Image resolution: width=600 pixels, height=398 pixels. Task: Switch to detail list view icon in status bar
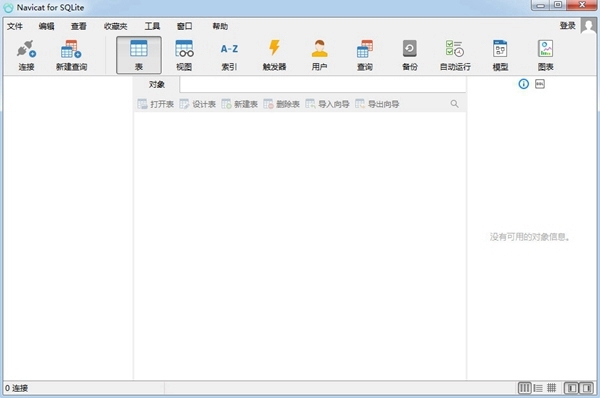click(538, 388)
